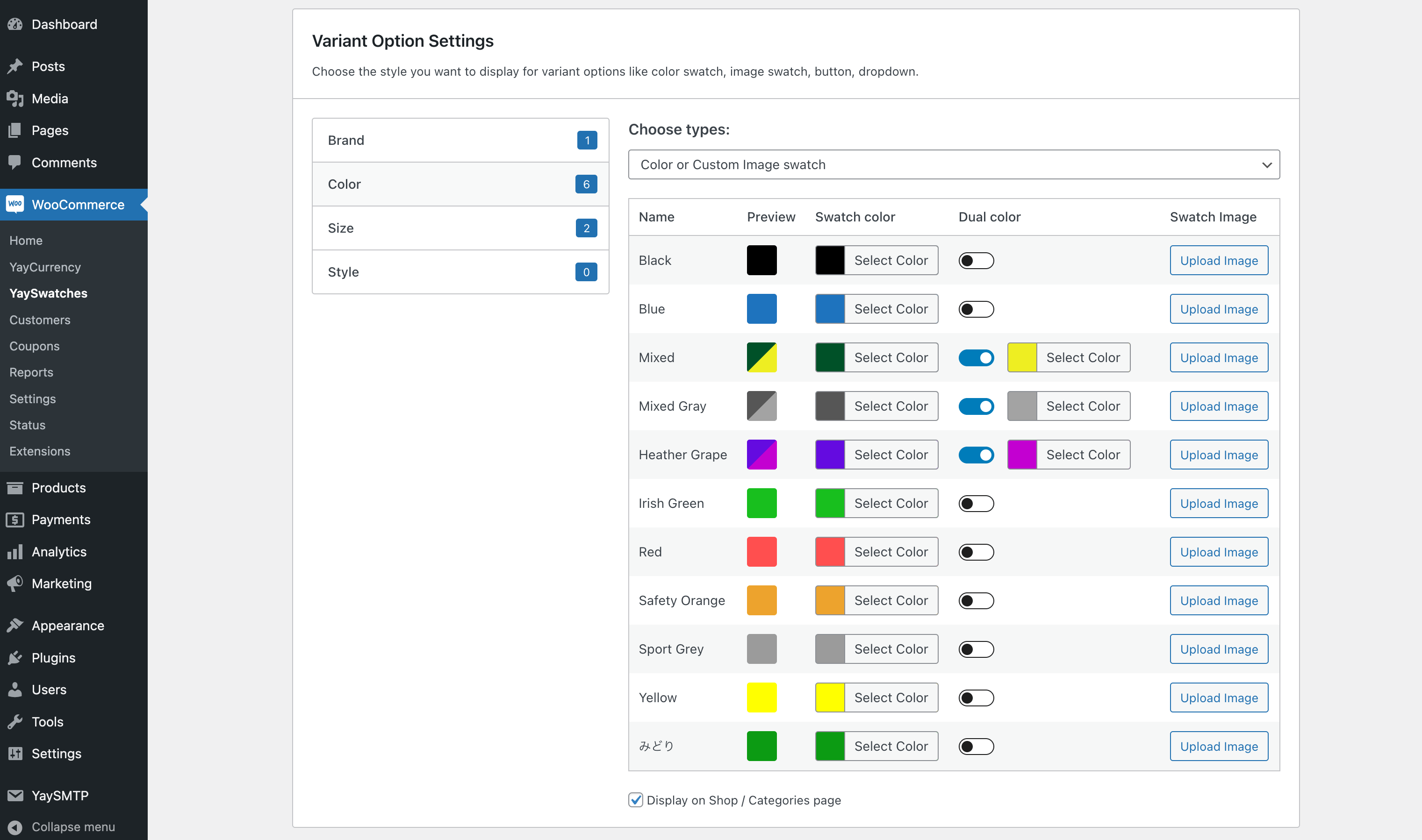
Task: Enable dual color for Yellow
Action: [977, 698]
